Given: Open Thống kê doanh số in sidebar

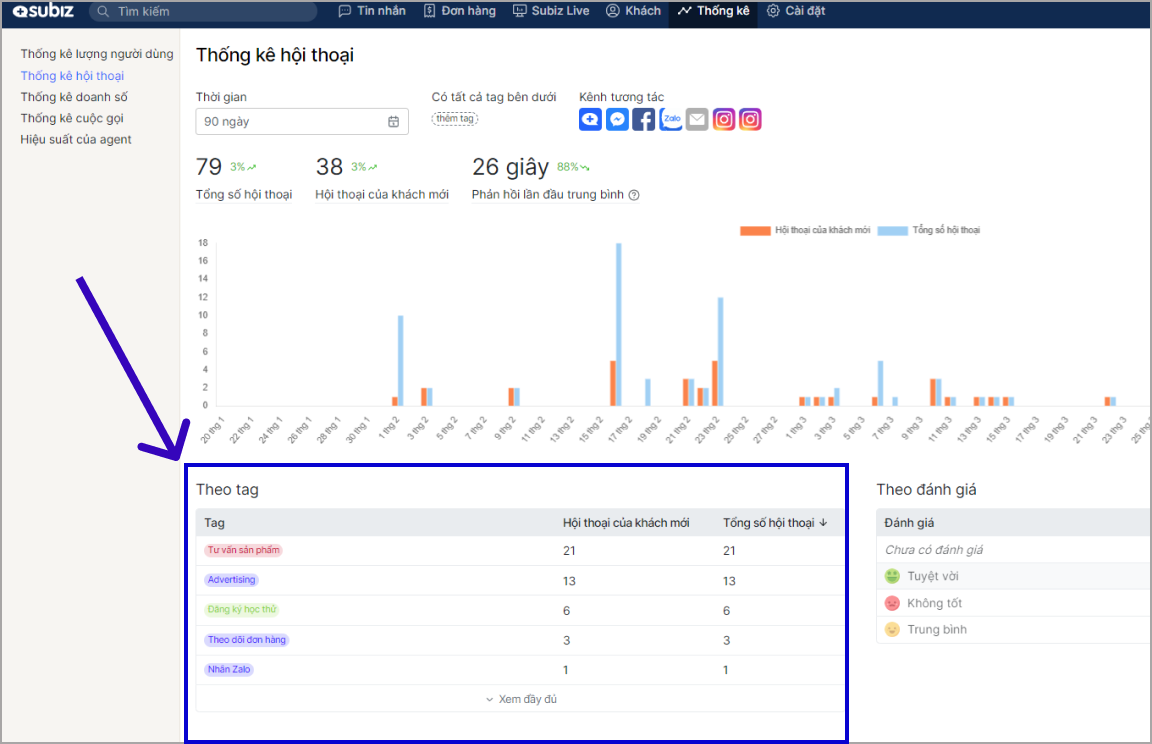Looking at the screenshot, I should [74, 97].
